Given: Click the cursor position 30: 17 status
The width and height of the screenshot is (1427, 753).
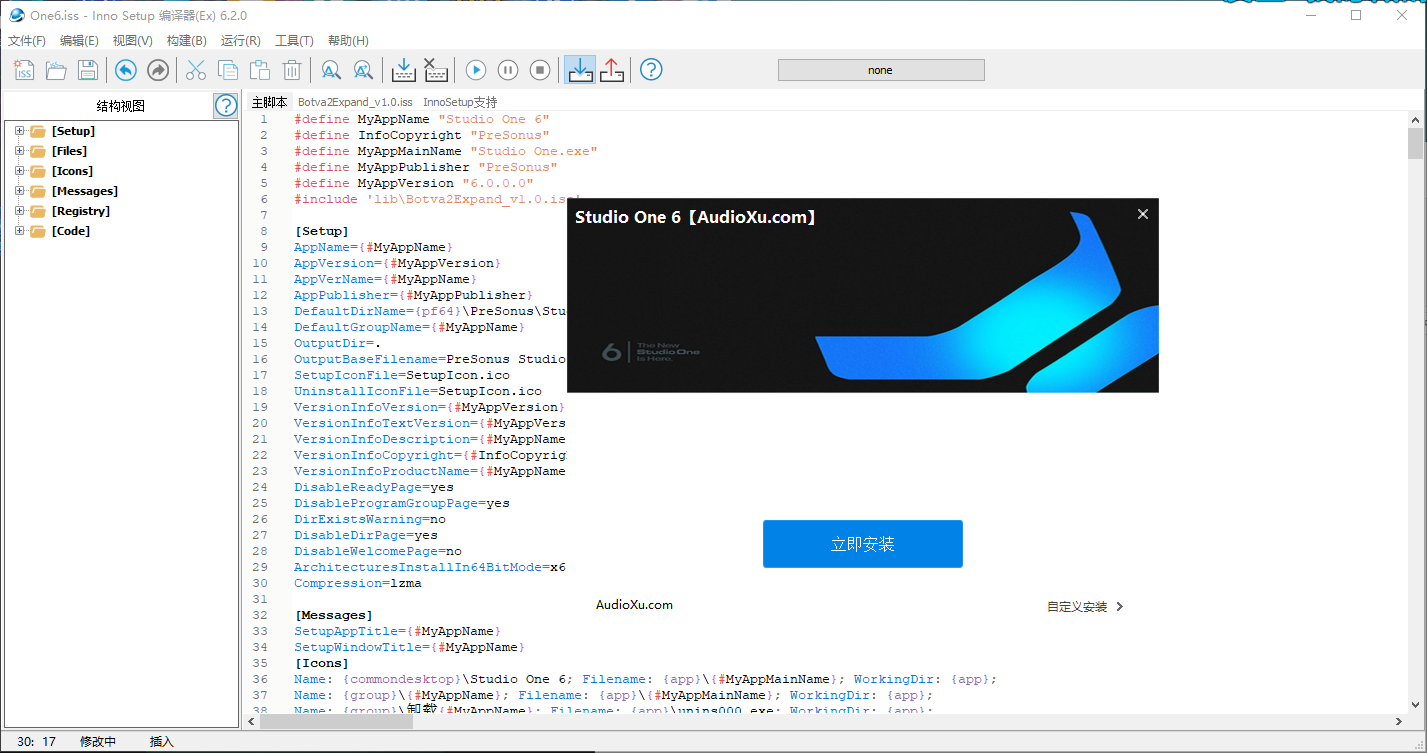Looking at the screenshot, I should [37, 742].
